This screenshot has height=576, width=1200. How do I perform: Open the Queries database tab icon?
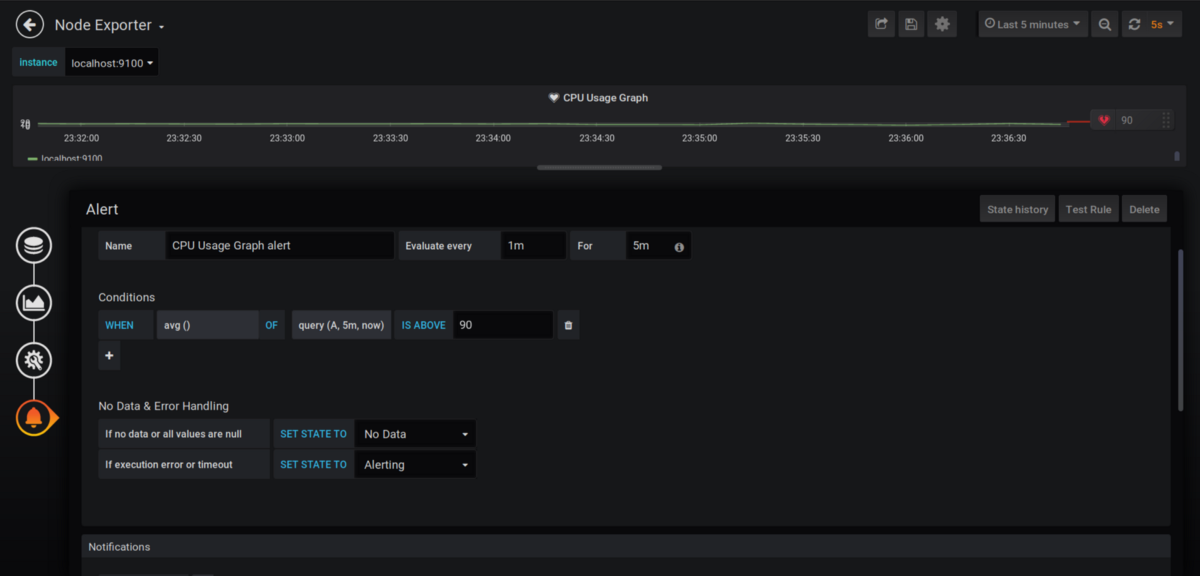pos(34,245)
